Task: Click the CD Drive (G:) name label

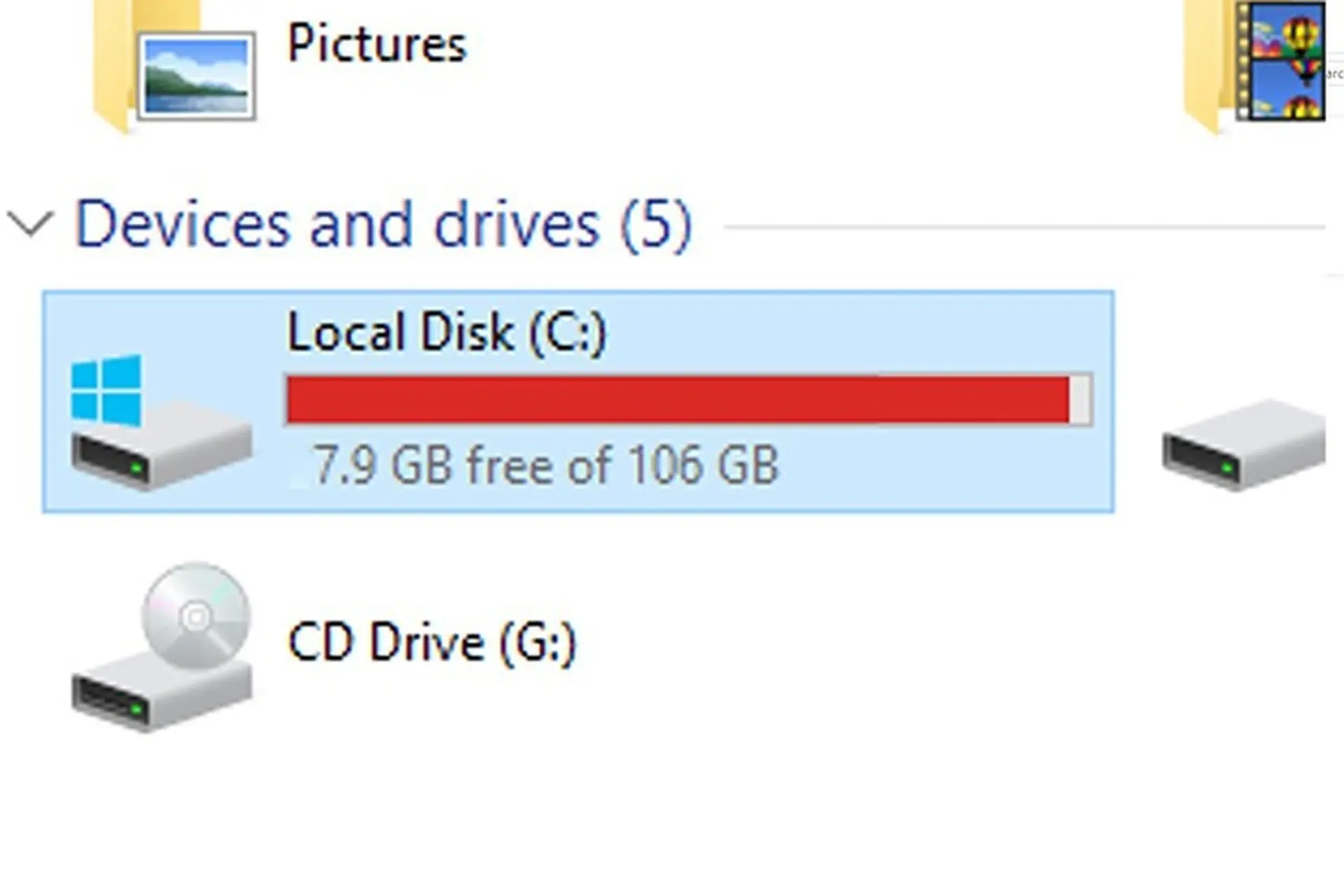Action: click(x=432, y=642)
